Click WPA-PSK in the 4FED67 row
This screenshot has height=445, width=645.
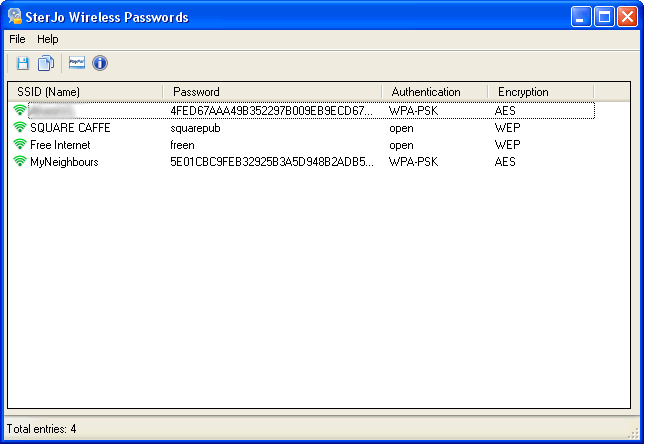(413, 111)
